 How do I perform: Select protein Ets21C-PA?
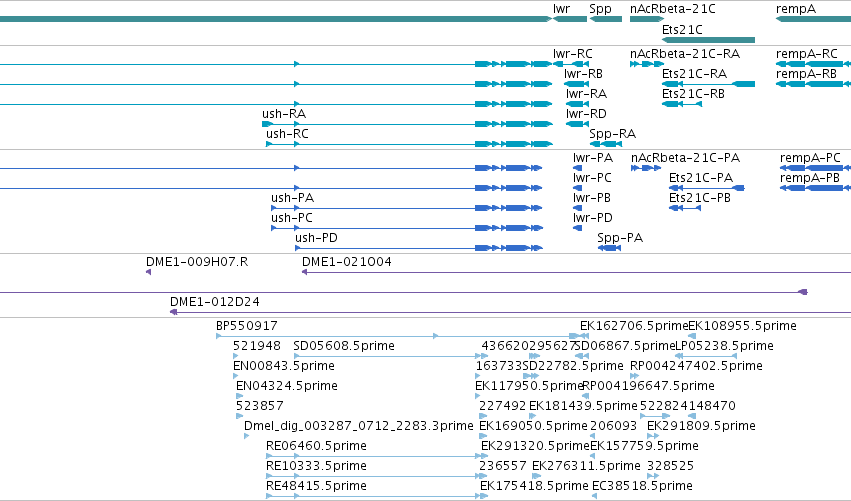tap(701, 178)
